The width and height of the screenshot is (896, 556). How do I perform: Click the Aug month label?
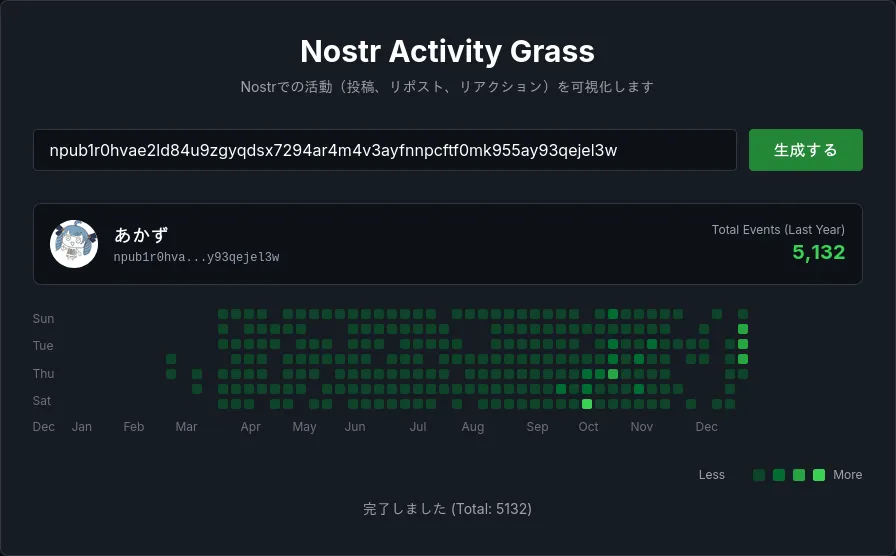[x=473, y=427]
